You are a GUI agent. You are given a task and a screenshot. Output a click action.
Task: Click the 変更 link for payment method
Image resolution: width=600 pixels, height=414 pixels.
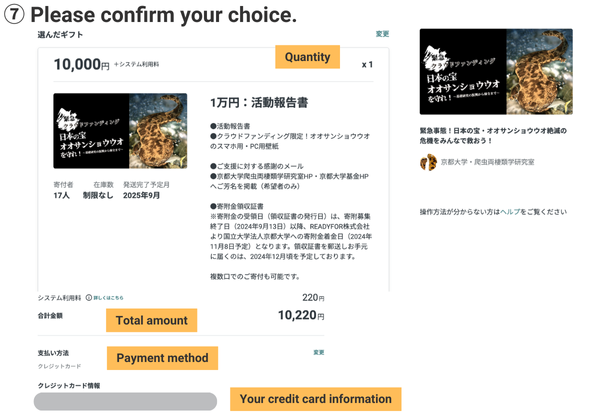point(319,352)
